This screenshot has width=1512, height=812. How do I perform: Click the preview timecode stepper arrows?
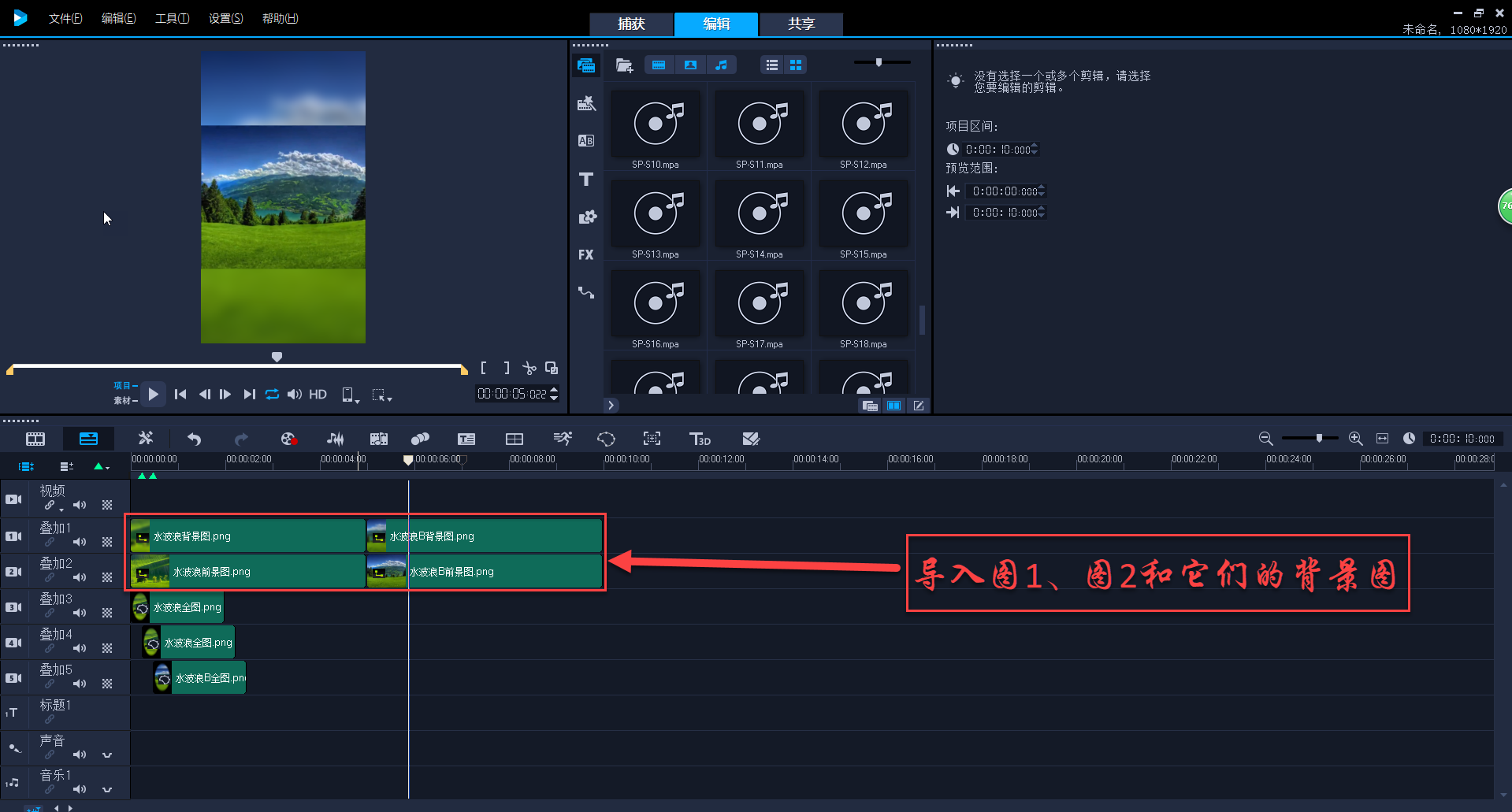(x=554, y=394)
